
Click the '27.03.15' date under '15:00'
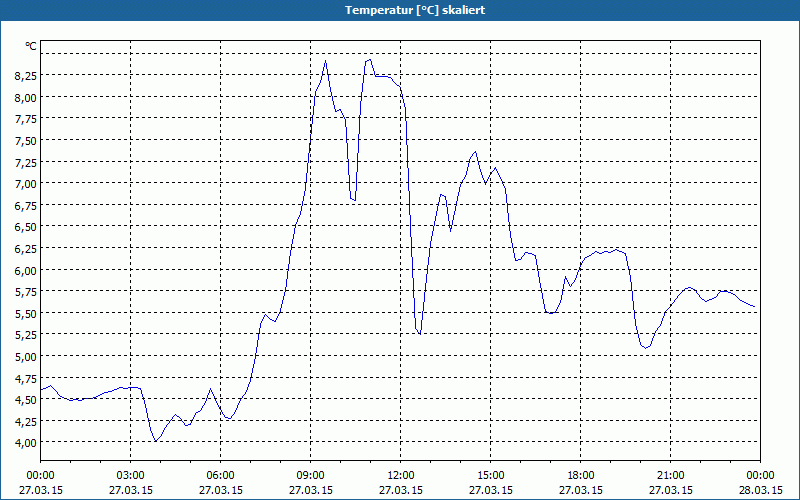tap(491, 490)
